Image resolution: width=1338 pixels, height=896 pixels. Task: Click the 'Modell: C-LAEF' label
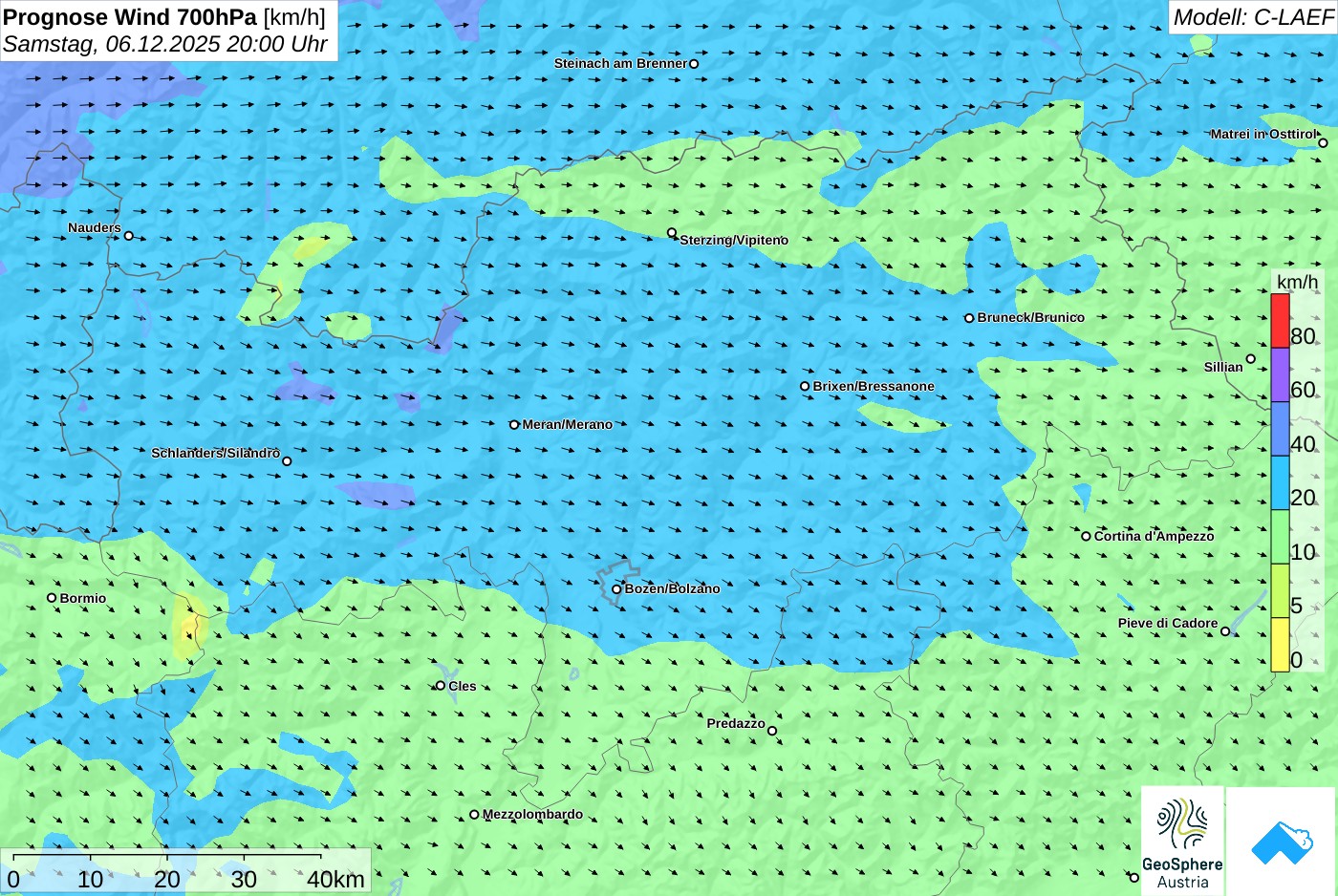coord(1253,17)
